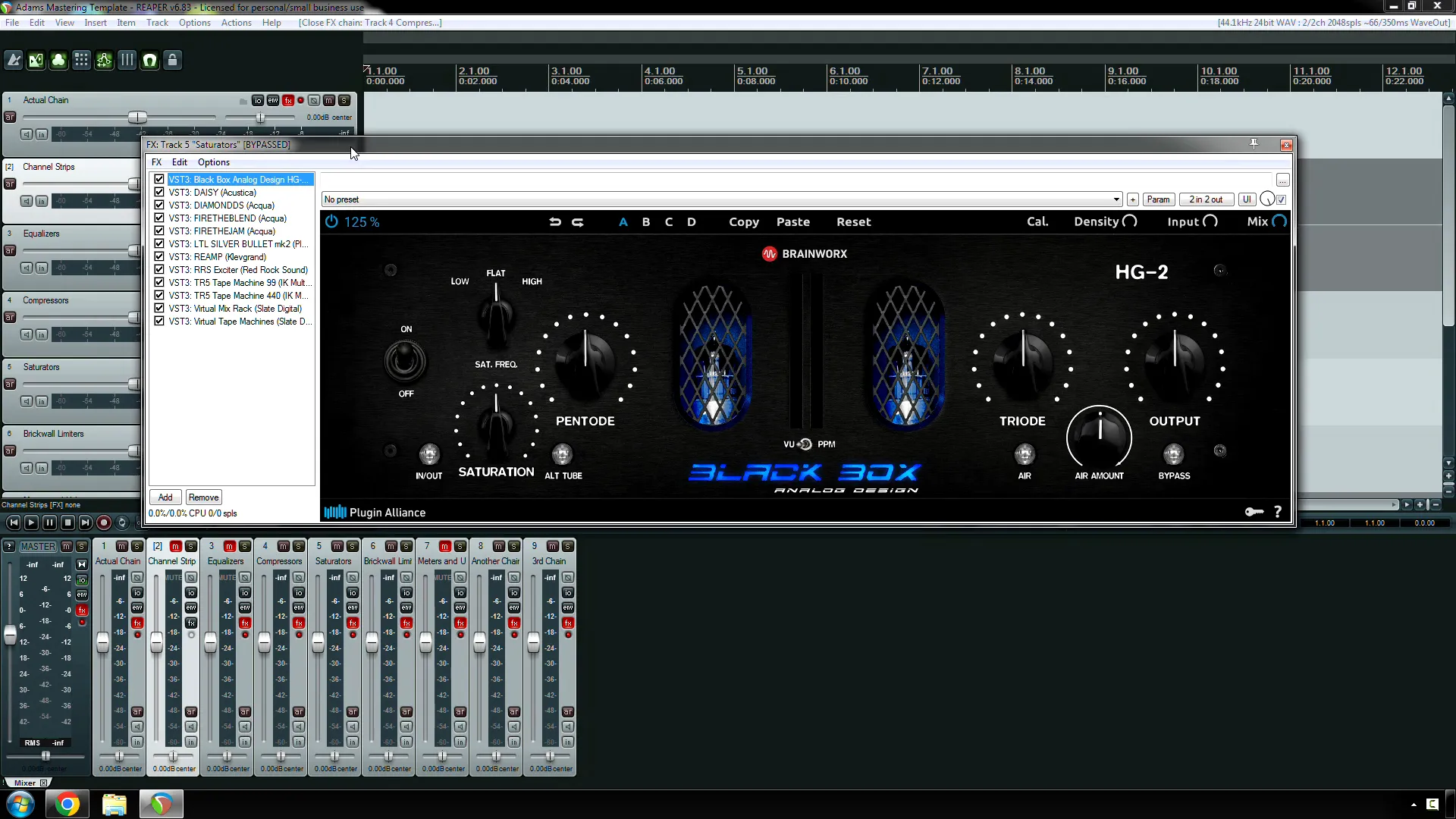
Task: Click the Windows Start button
Action: (x=20, y=804)
